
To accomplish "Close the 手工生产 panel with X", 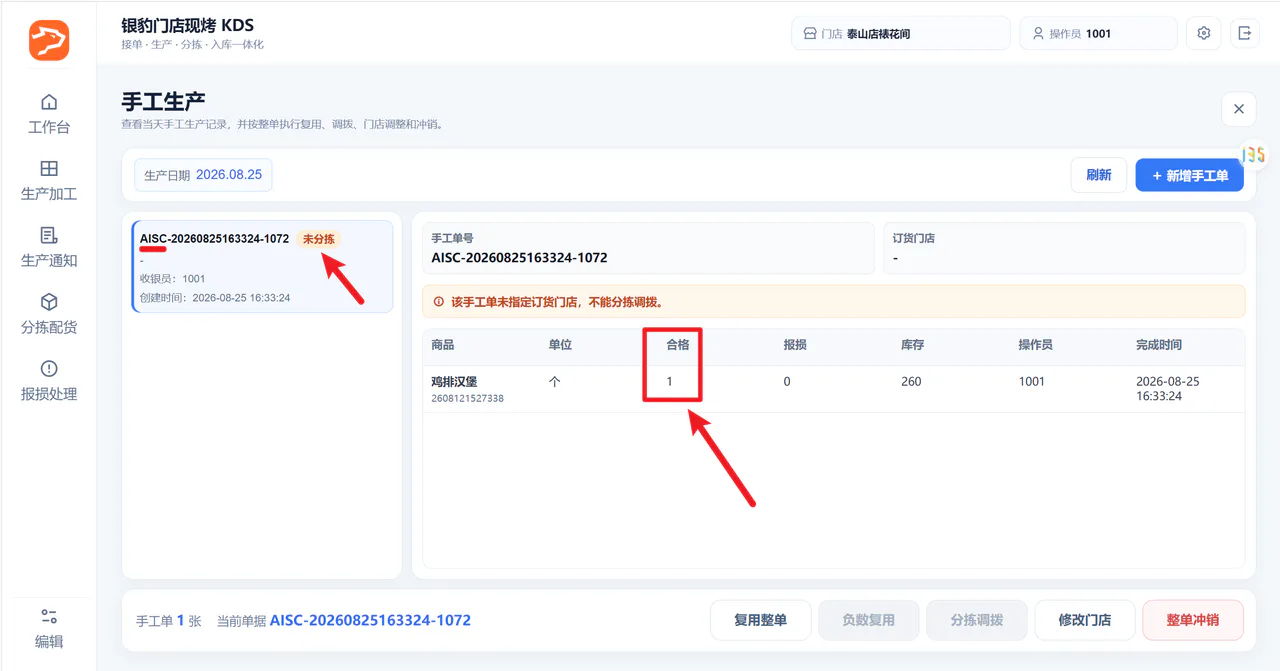I will point(1239,109).
